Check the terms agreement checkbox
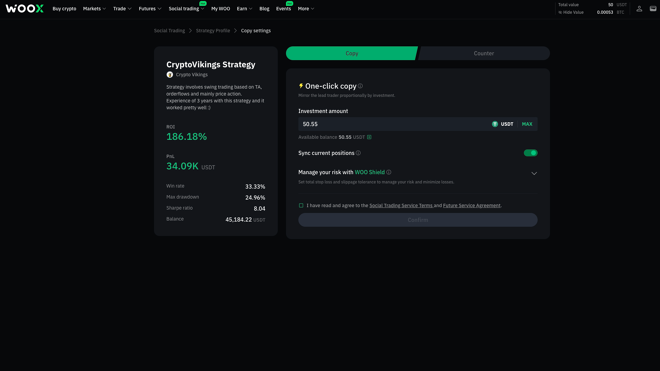This screenshot has height=371, width=660. (x=301, y=206)
